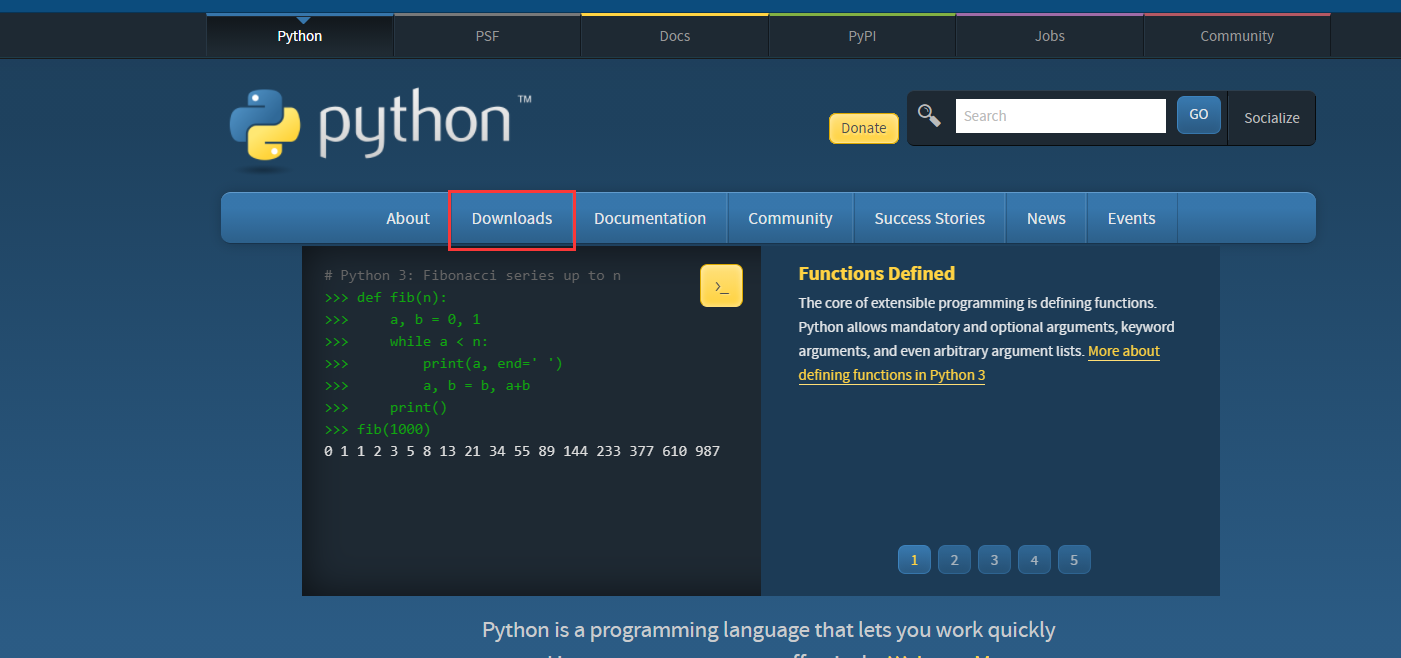The height and width of the screenshot is (658, 1401).
Task: Open the PSF top tab
Action: point(487,36)
